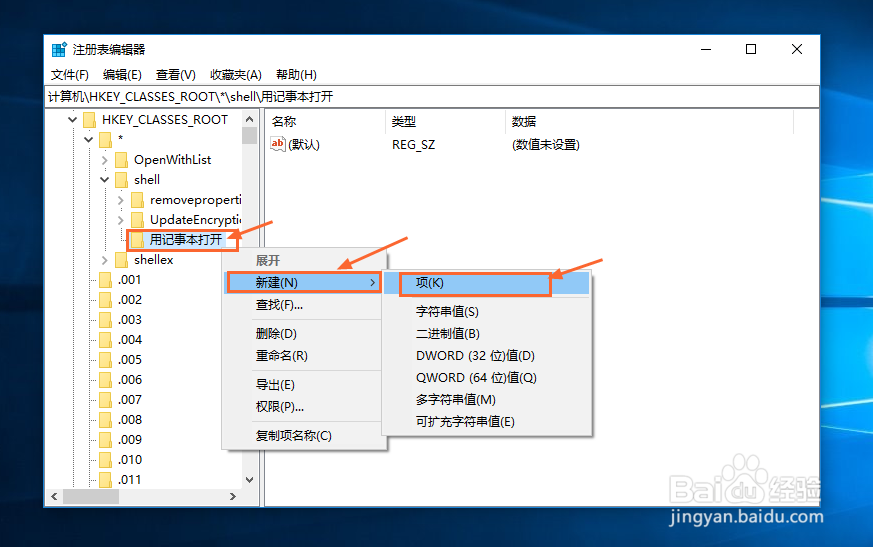This screenshot has width=873, height=547.
Task: Open the 查看(V) menu
Action: click(175, 75)
